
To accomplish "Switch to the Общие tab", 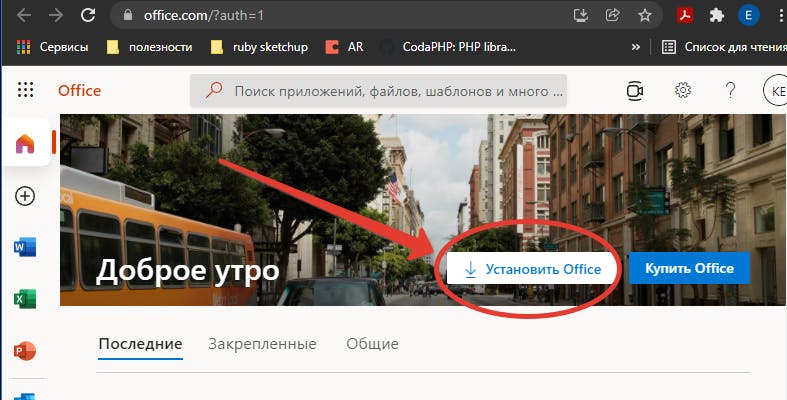I will [372, 344].
